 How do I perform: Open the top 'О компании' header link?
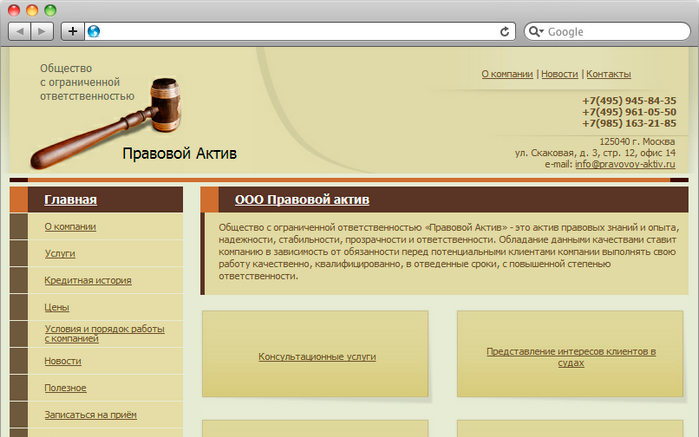click(x=507, y=74)
